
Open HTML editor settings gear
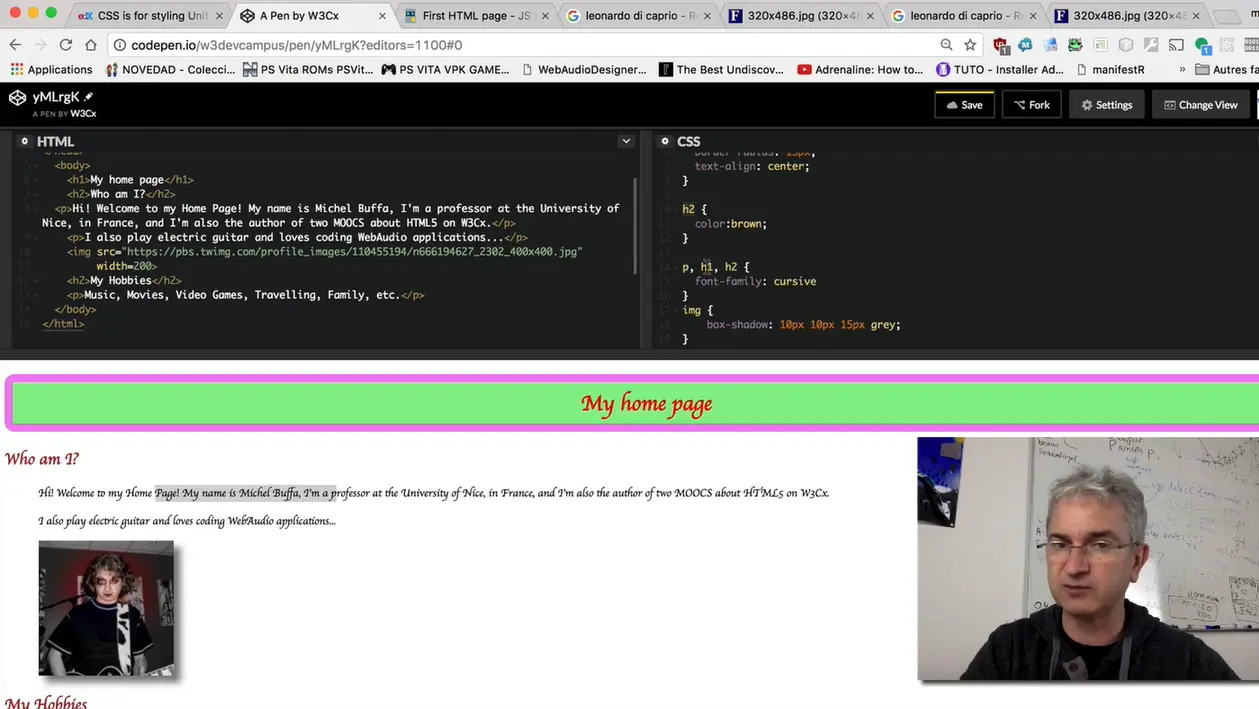24,141
